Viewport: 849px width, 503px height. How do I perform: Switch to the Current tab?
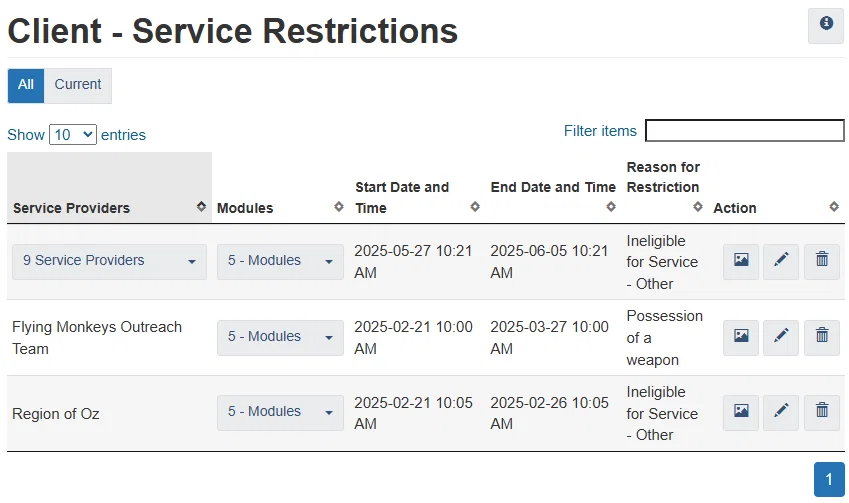(78, 85)
